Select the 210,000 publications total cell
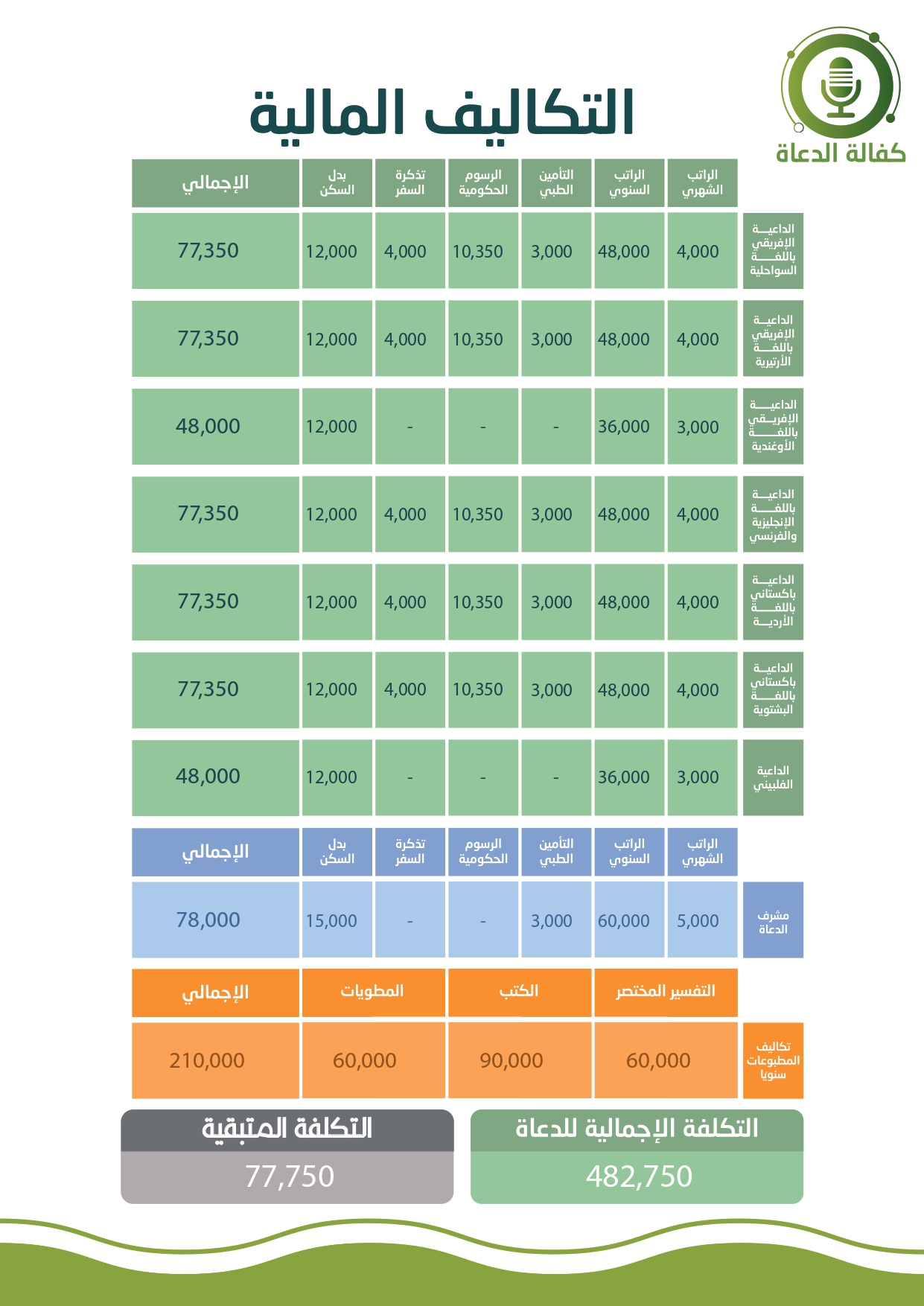 [216, 1060]
